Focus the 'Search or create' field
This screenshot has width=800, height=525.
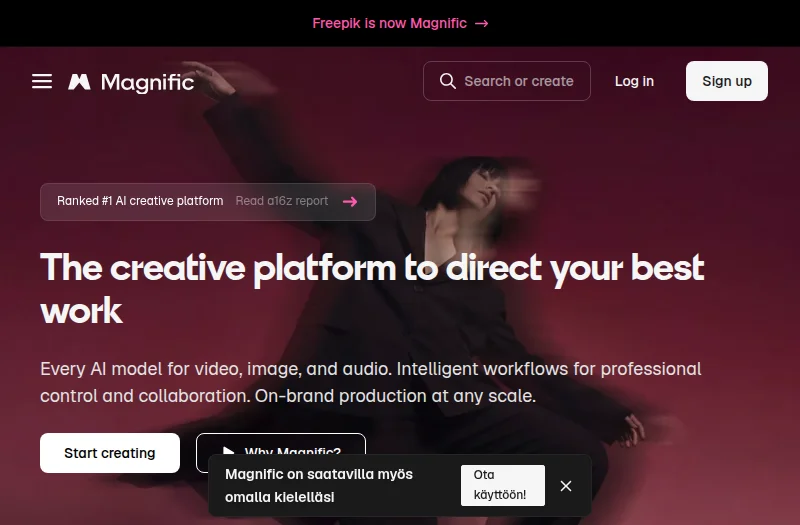(507, 81)
